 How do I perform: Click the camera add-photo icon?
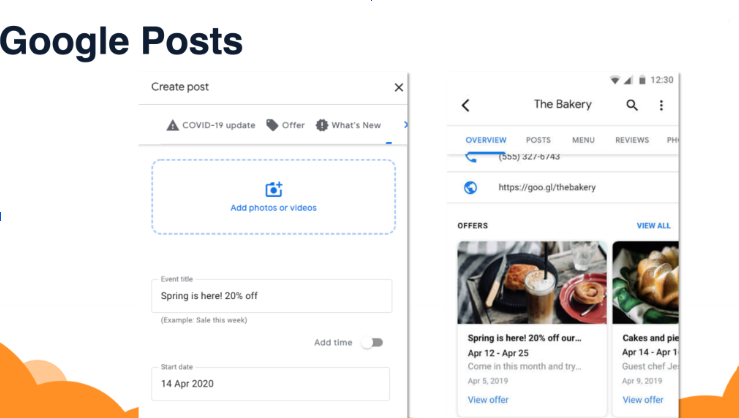(x=273, y=189)
